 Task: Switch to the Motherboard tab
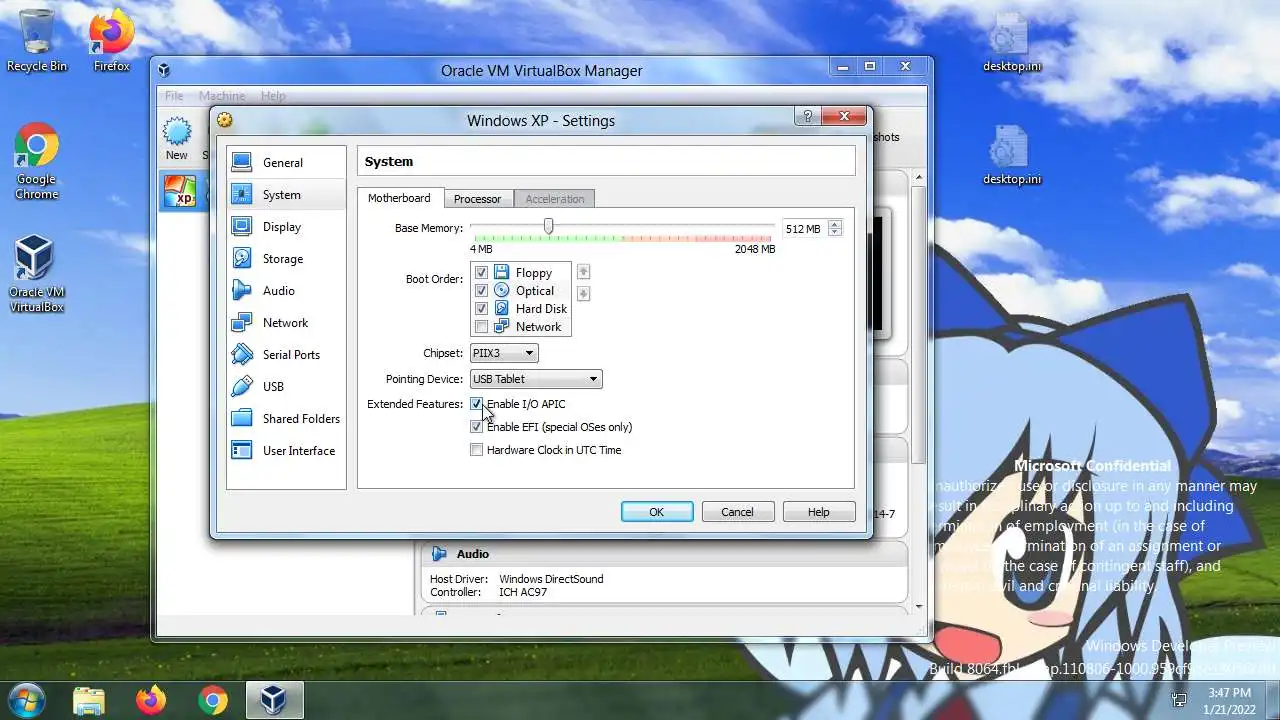click(399, 198)
